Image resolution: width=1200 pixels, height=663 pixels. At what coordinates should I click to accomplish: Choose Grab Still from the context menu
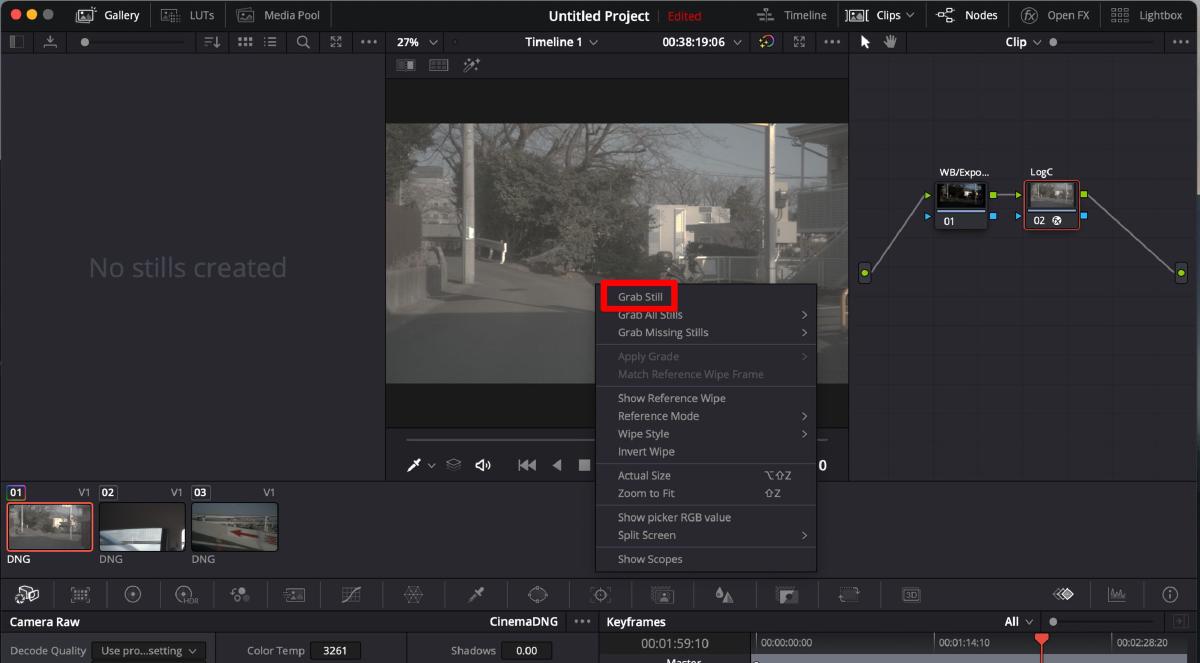click(x=640, y=297)
